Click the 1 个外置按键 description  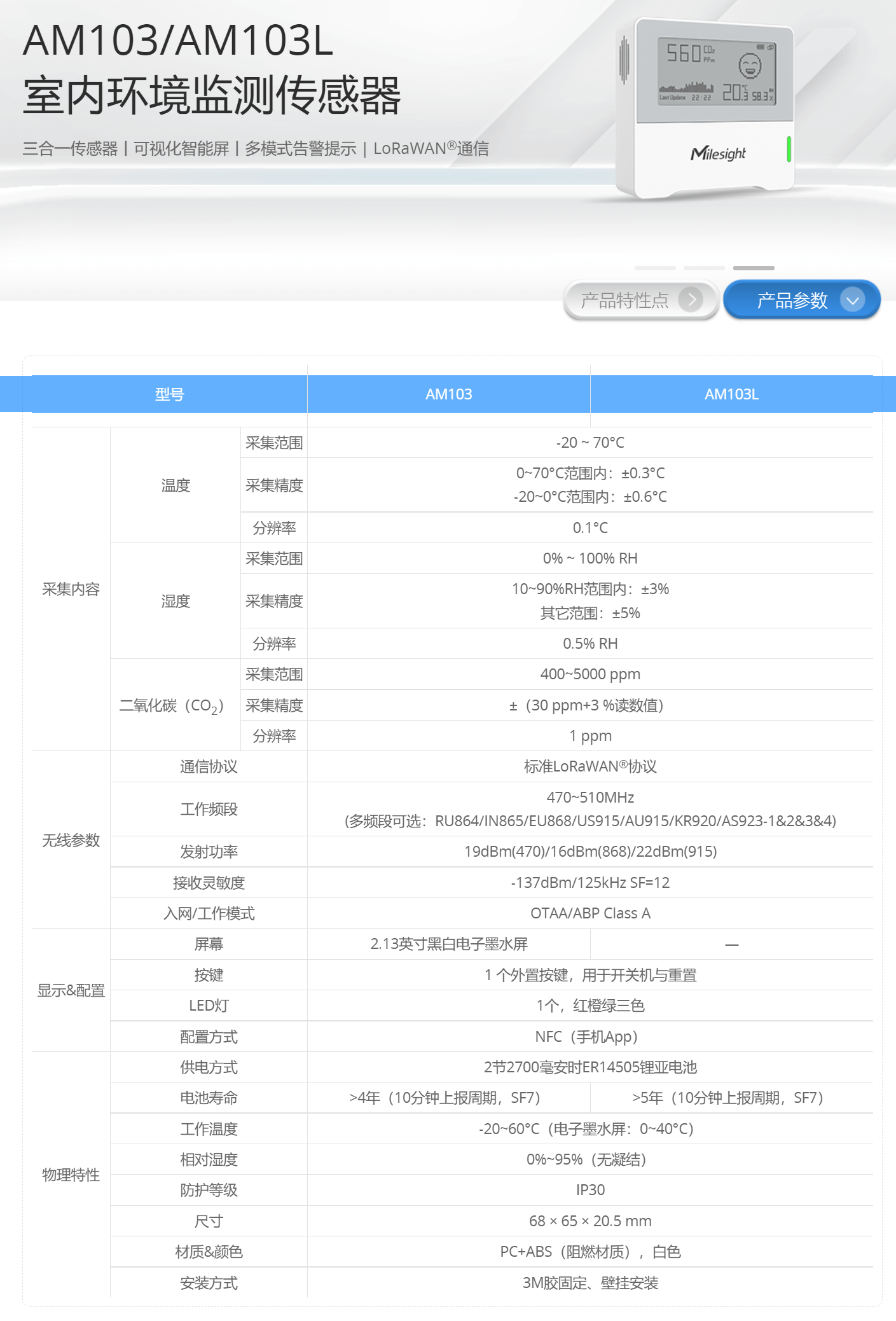[590, 975]
